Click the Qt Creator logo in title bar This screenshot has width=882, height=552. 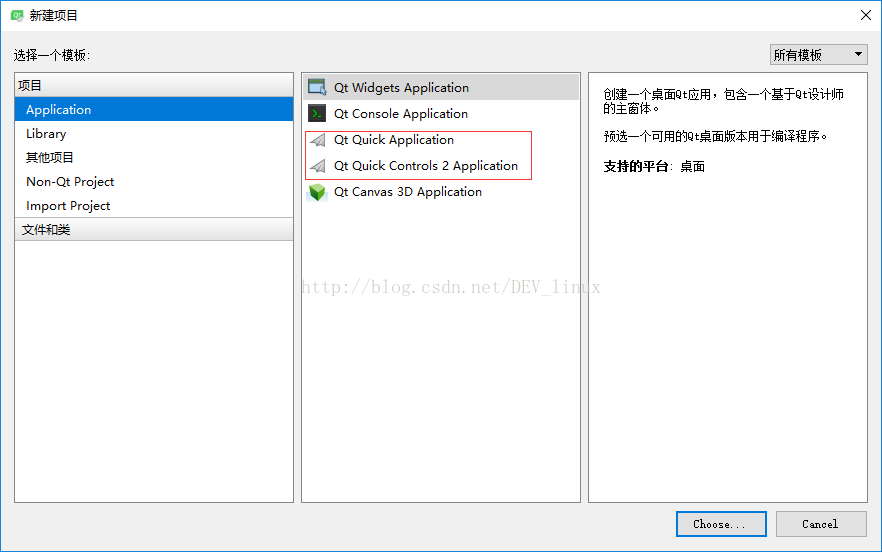(x=17, y=15)
